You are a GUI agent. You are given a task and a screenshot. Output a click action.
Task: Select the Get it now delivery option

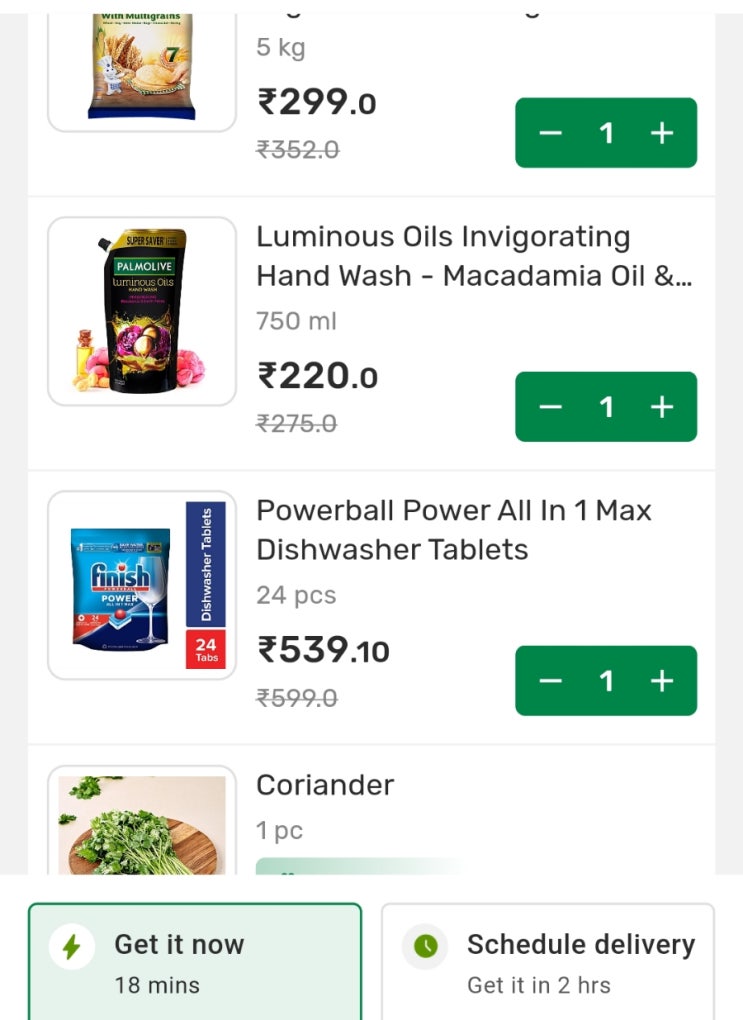195,962
